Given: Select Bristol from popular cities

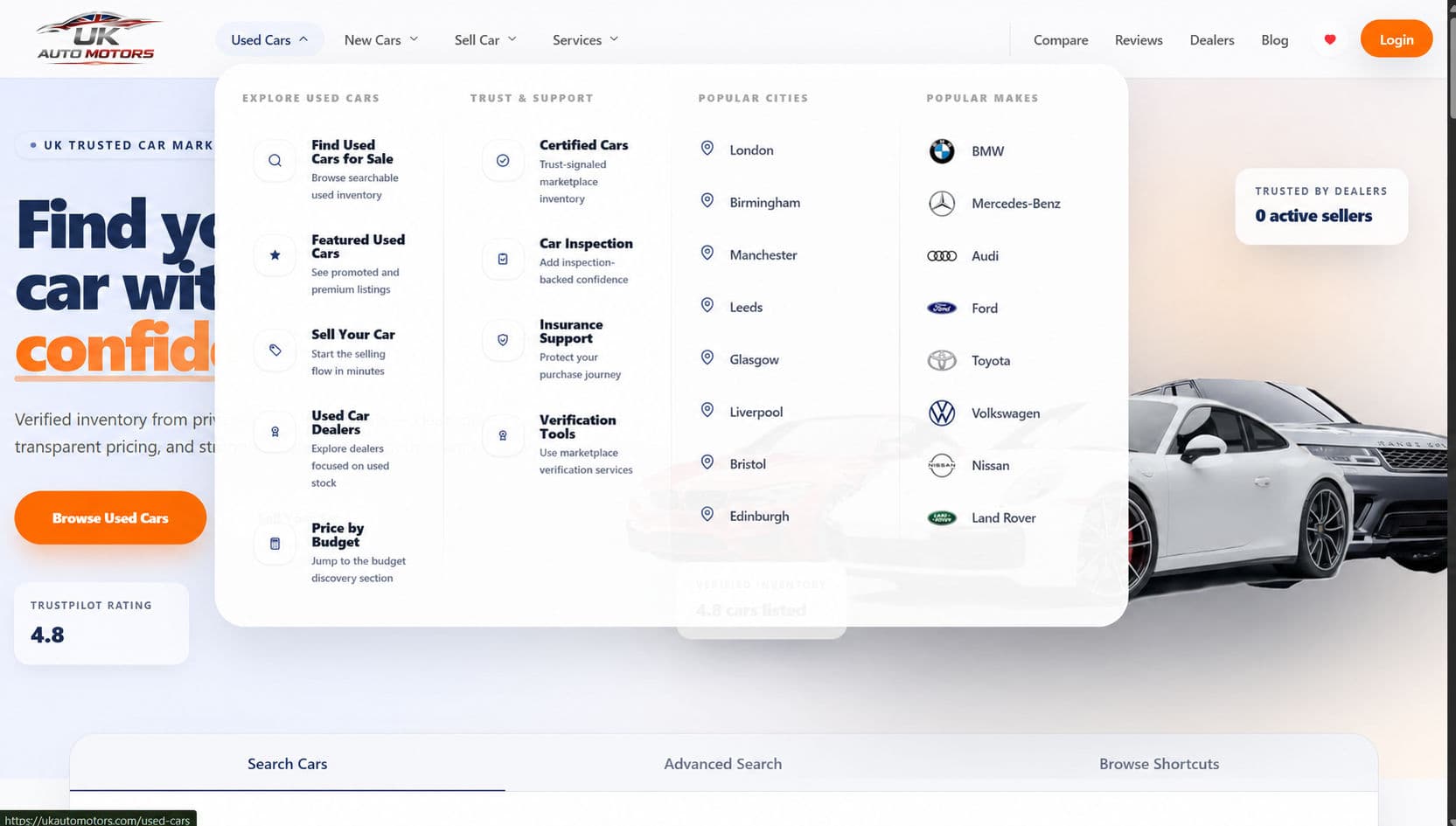Looking at the screenshot, I should pyautogui.click(x=748, y=464).
